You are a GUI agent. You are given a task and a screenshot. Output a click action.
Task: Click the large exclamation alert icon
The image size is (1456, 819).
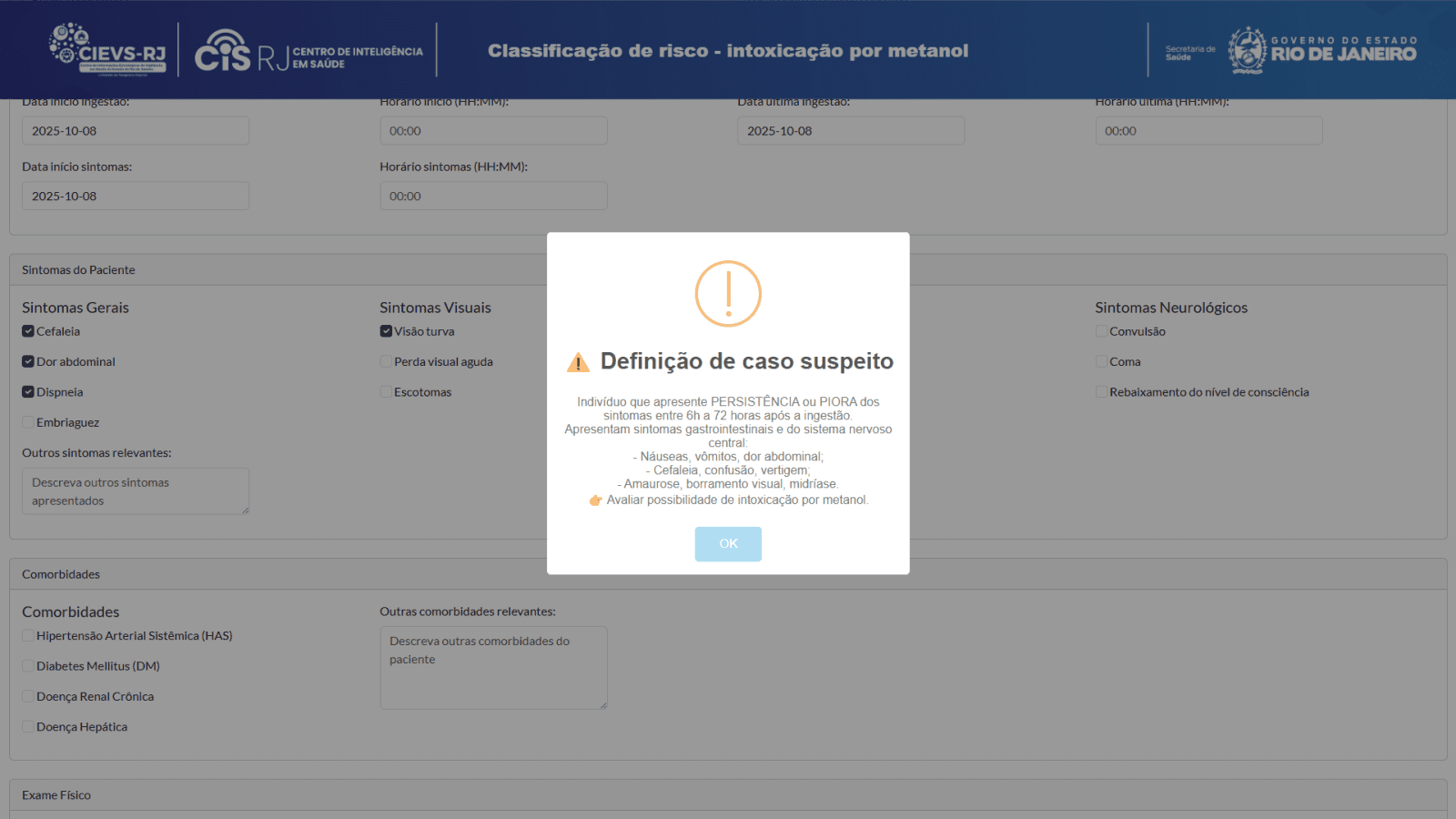[x=728, y=294]
